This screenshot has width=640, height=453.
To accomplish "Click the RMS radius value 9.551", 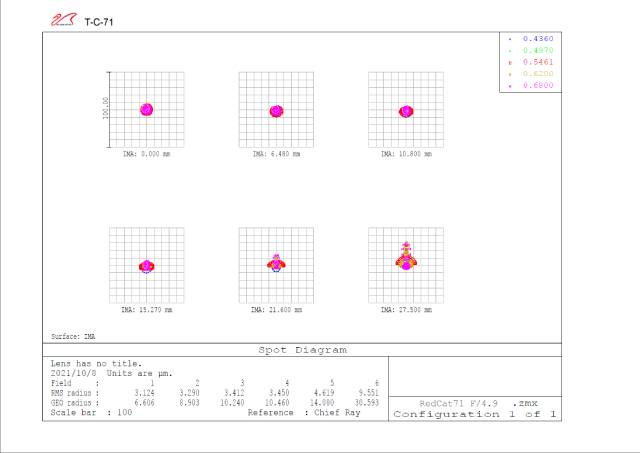I will (369, 396).
